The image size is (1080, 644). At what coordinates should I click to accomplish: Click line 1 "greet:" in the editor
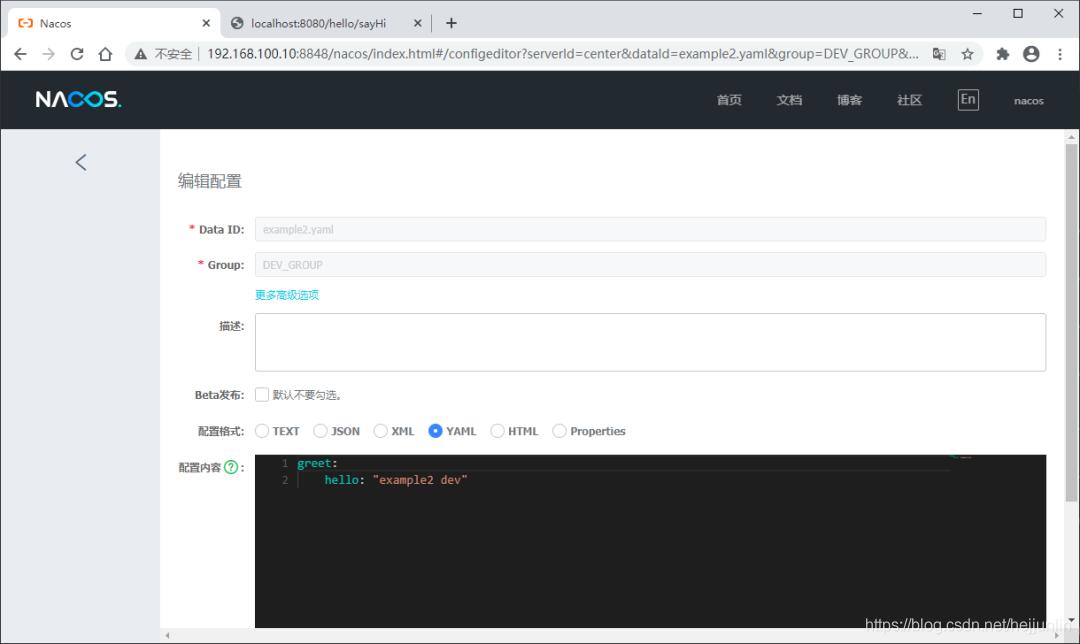(318, 464)
